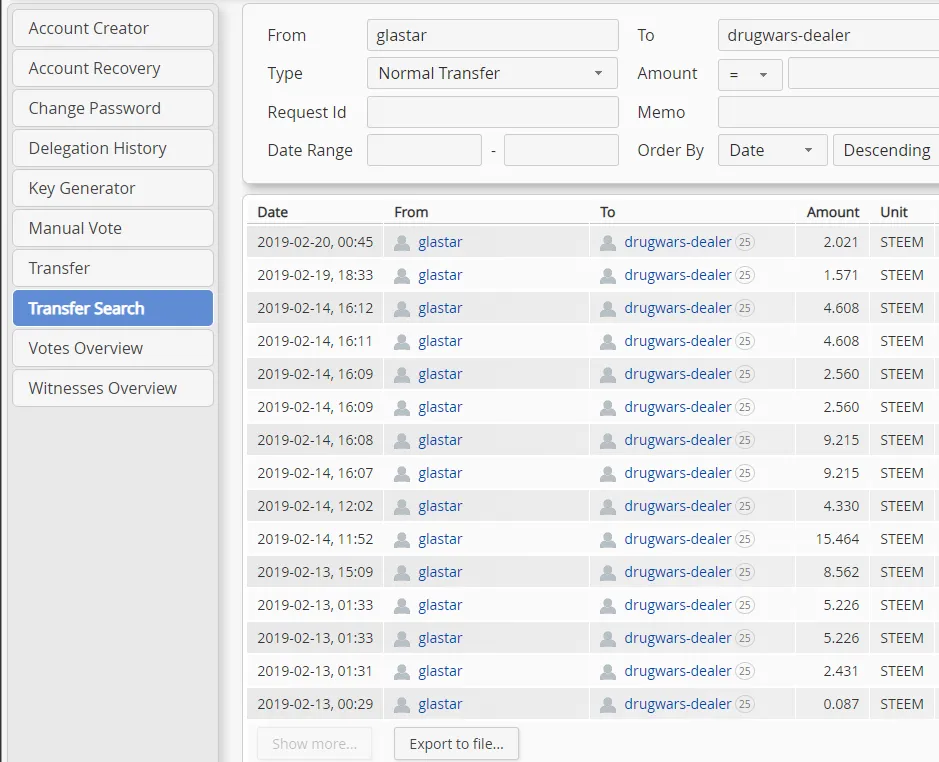939x762 pixels.
Task: Click reputation badge 25 in 2019-02-14, 16:12 row
Action: (x=744, y=308)
